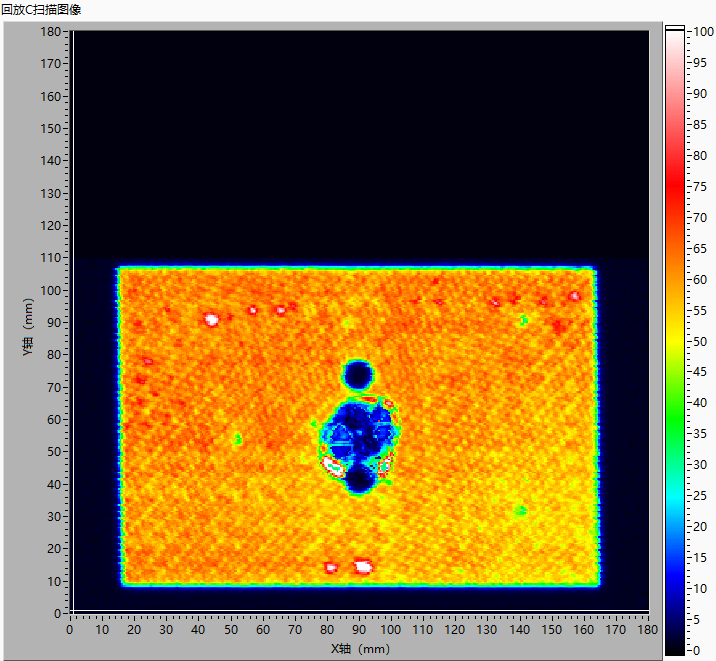
Task: Select the dark circular hole above the central defect
Action: click(x=358, y=375)
